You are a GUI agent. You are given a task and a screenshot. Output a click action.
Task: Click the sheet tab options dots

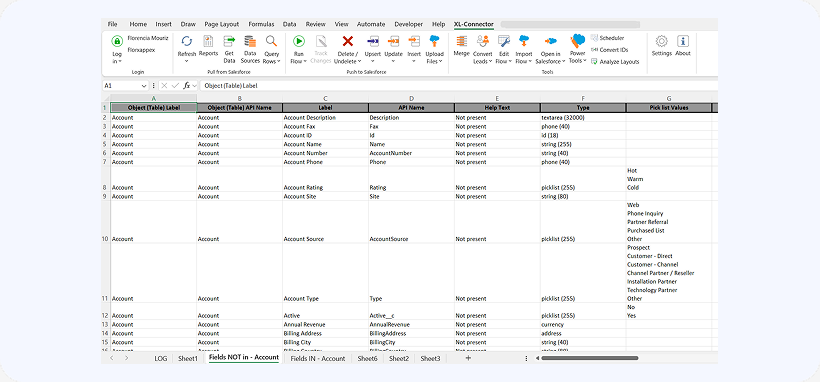(x=526, y=358)
